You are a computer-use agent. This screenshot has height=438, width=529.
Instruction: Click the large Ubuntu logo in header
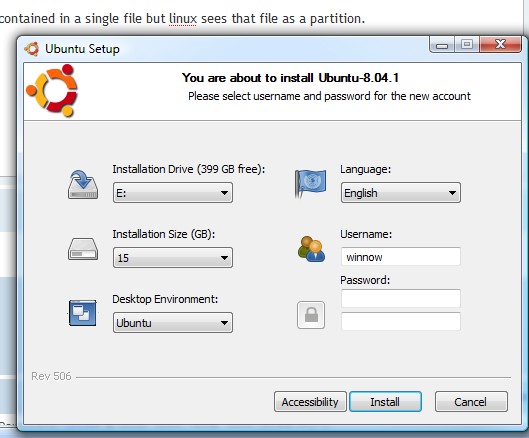[52, 90]
